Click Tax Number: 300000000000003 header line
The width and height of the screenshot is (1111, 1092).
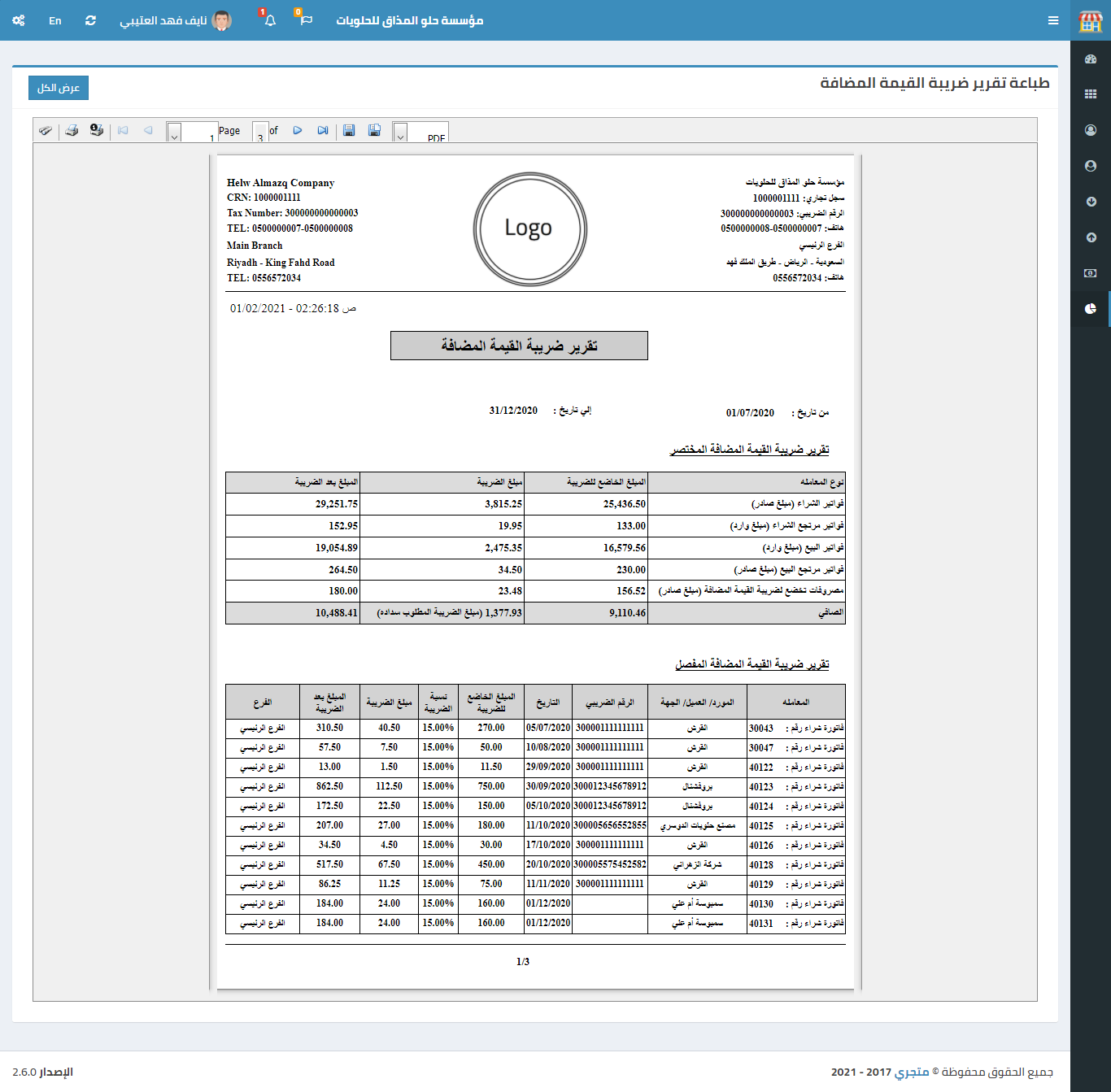click(293, 213)
